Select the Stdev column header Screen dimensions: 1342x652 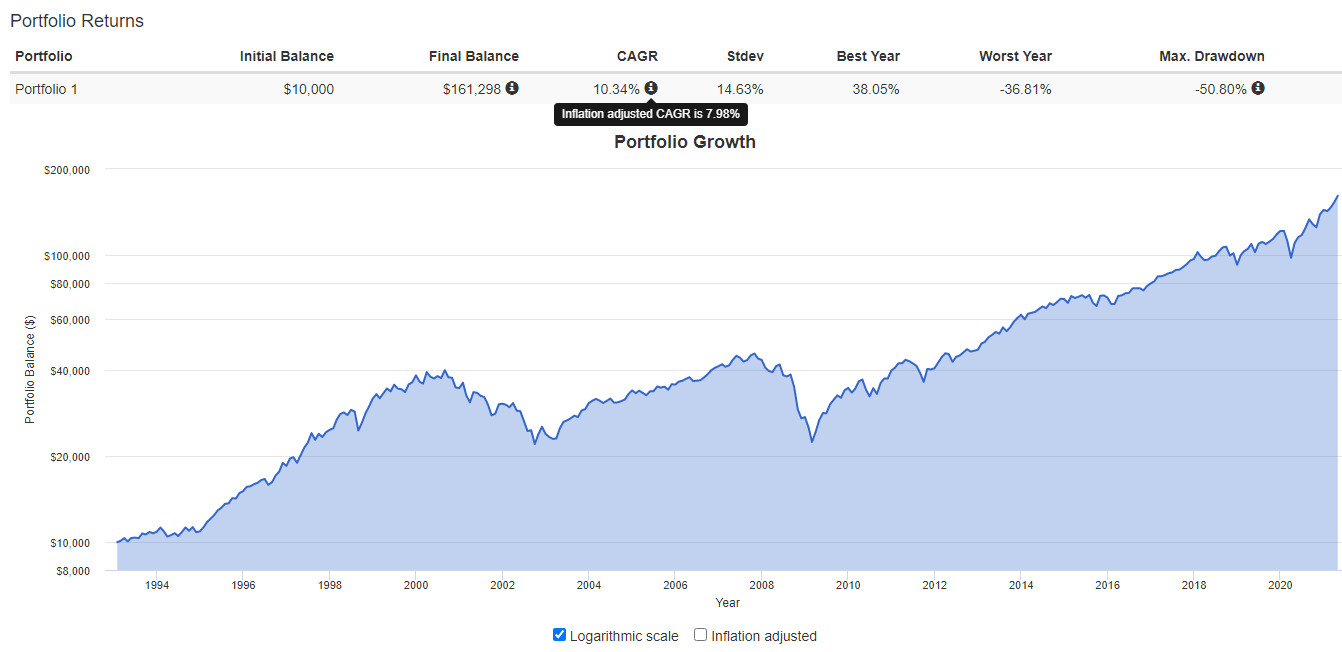(x=745, y=56)
